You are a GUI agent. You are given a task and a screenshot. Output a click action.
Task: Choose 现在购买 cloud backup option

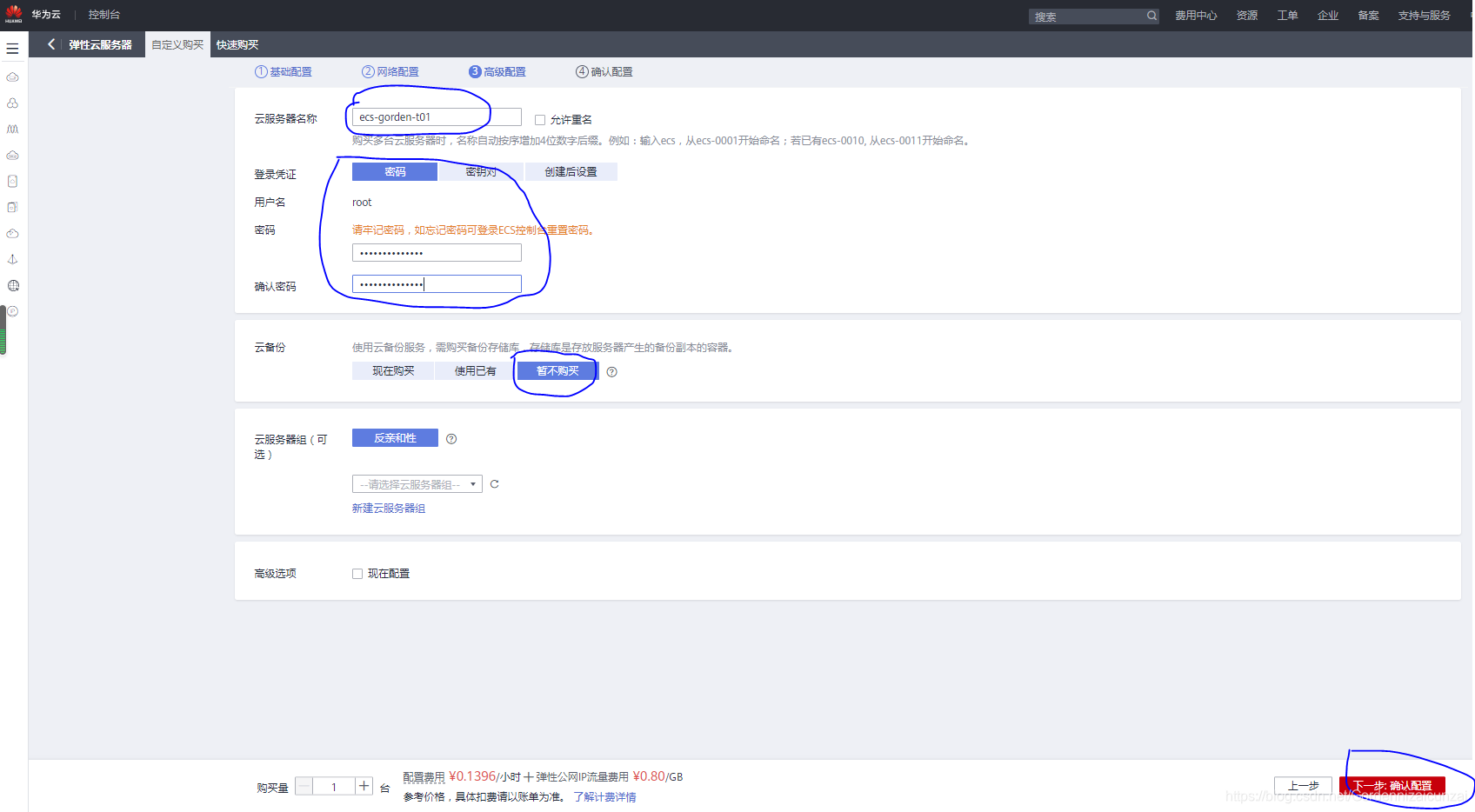click(393, 371)
